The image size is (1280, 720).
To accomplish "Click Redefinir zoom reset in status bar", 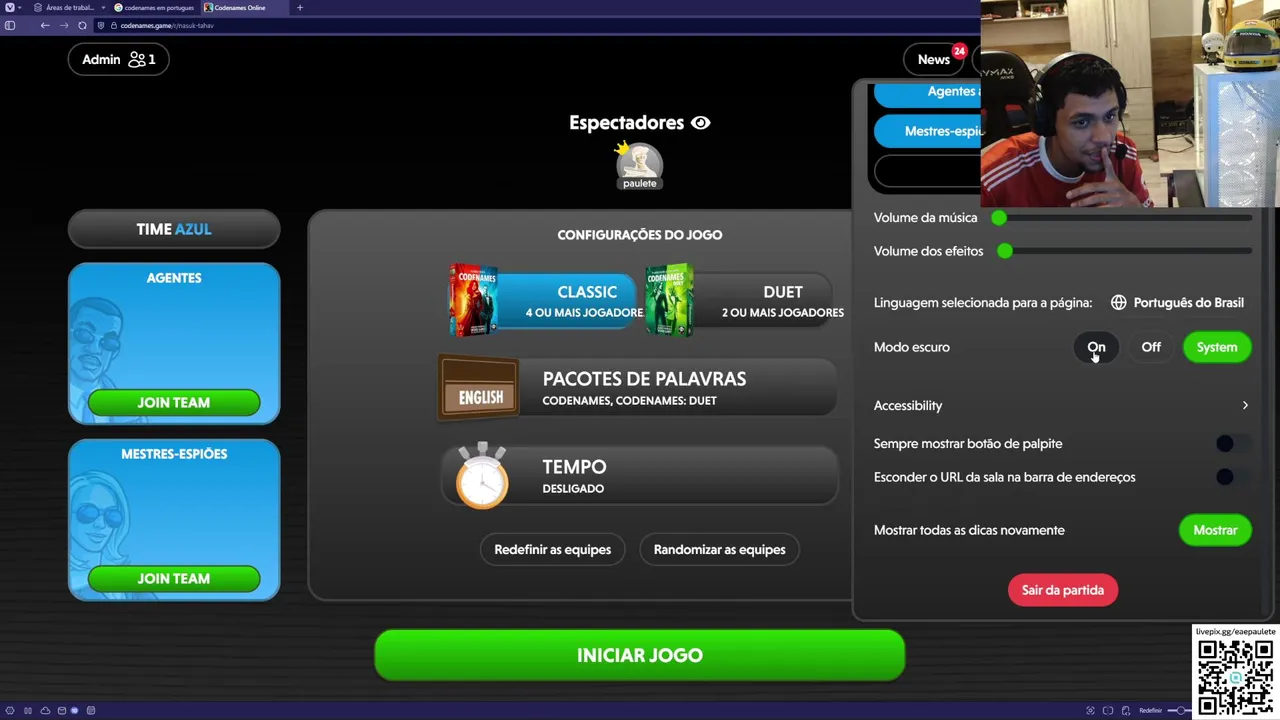I will [1151, 710].
